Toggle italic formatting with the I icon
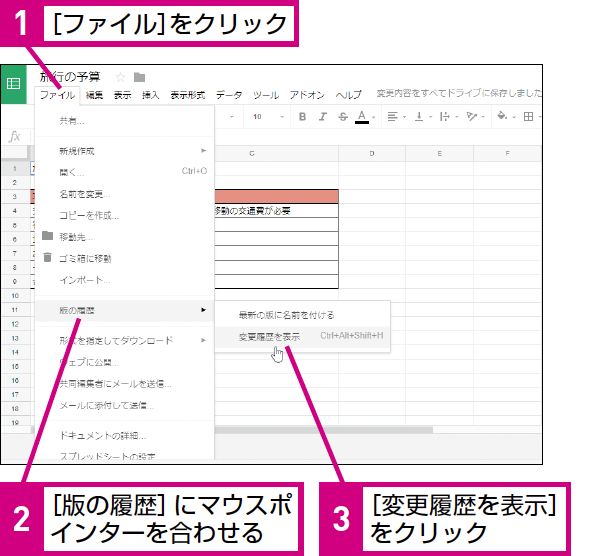This screenshot has width=600, height=556. [323, 117]
